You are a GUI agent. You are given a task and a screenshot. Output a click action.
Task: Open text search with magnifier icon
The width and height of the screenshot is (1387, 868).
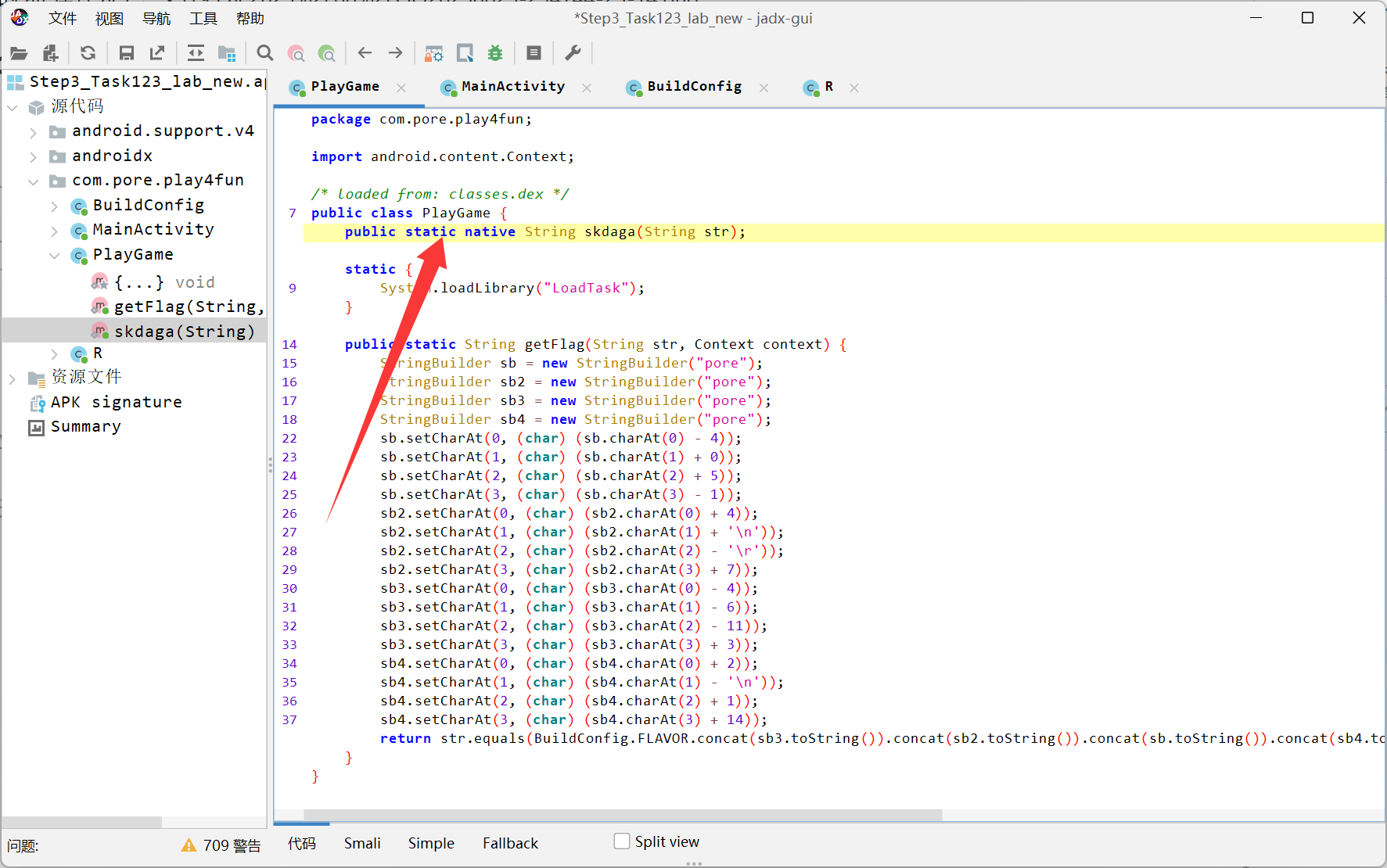point(265,53)
